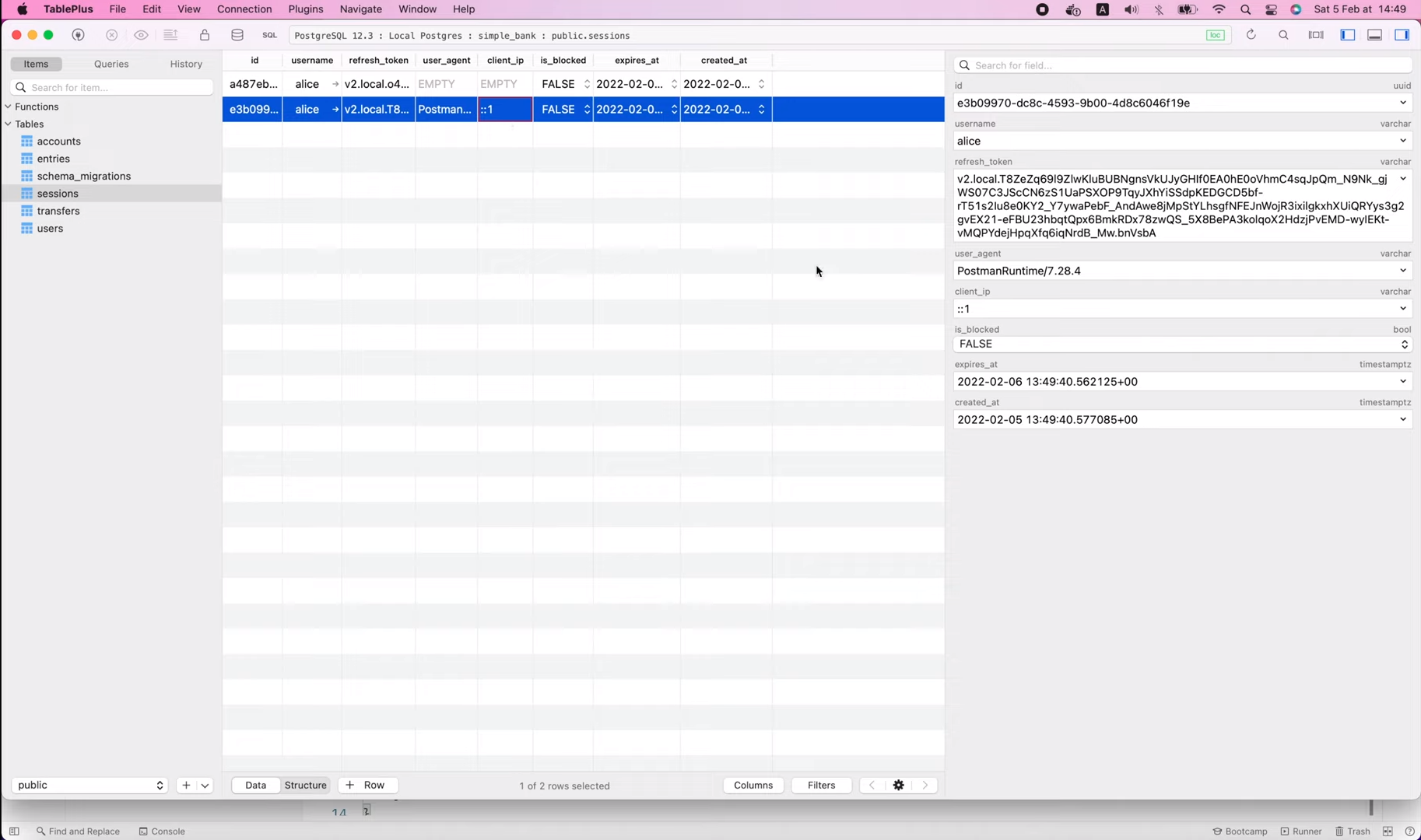
Task: Select the users table
Action: pyautogui.click(x=50, y=229)
